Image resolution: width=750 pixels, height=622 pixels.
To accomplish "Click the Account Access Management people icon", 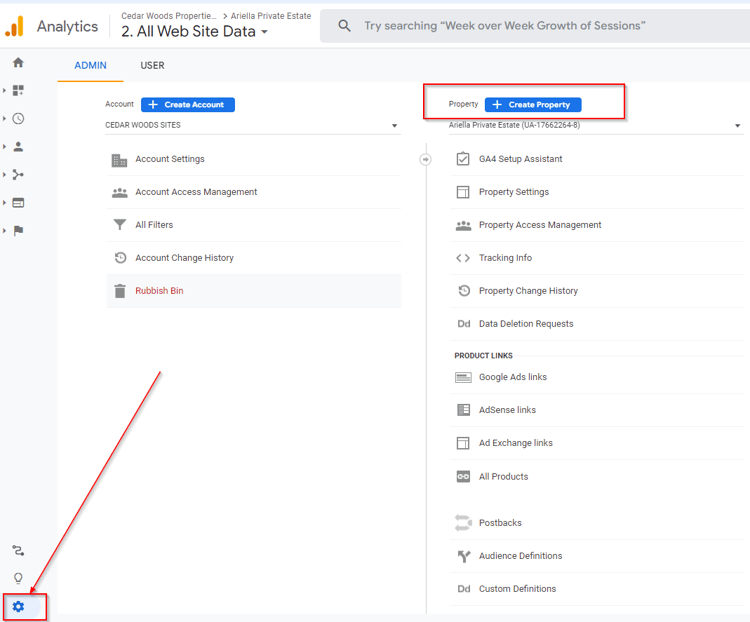I will point(120,192).
